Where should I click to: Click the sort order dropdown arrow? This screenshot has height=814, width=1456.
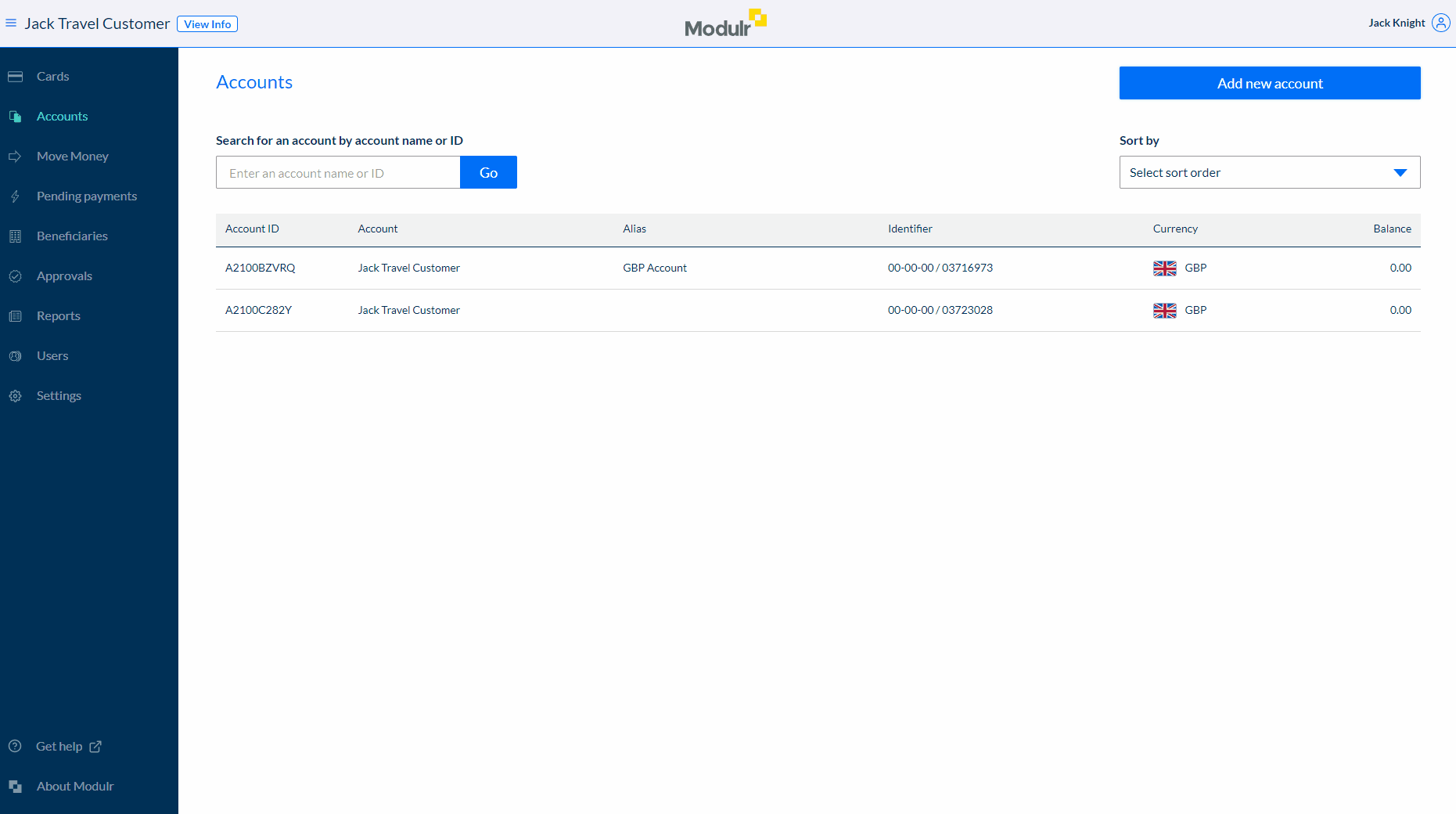pyautogui.click(x=1400, y=173)
